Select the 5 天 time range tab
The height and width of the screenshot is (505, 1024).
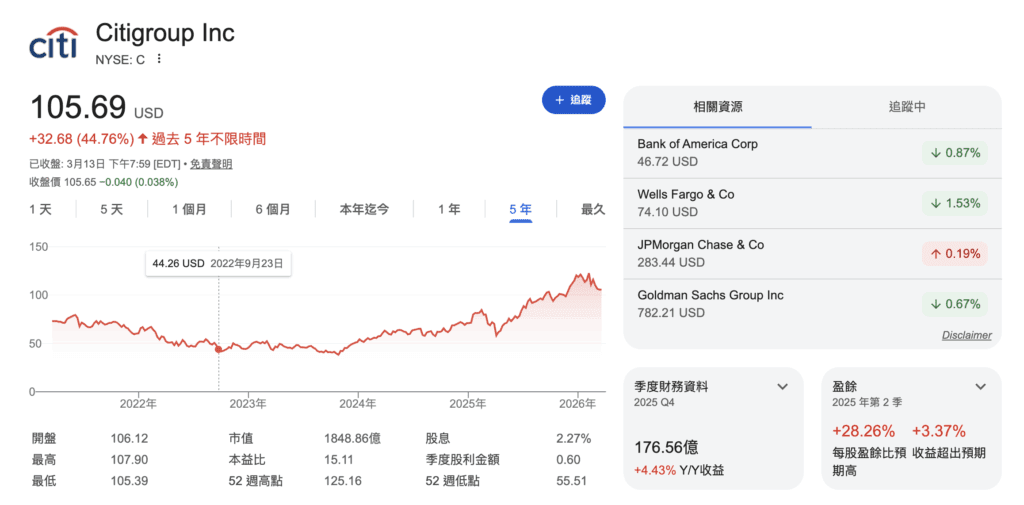[x=112, y=210]
